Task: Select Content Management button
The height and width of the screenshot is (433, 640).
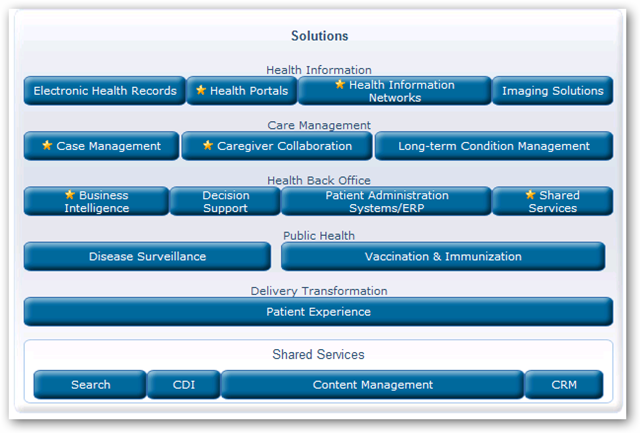Action: click(x=372, y=384)
